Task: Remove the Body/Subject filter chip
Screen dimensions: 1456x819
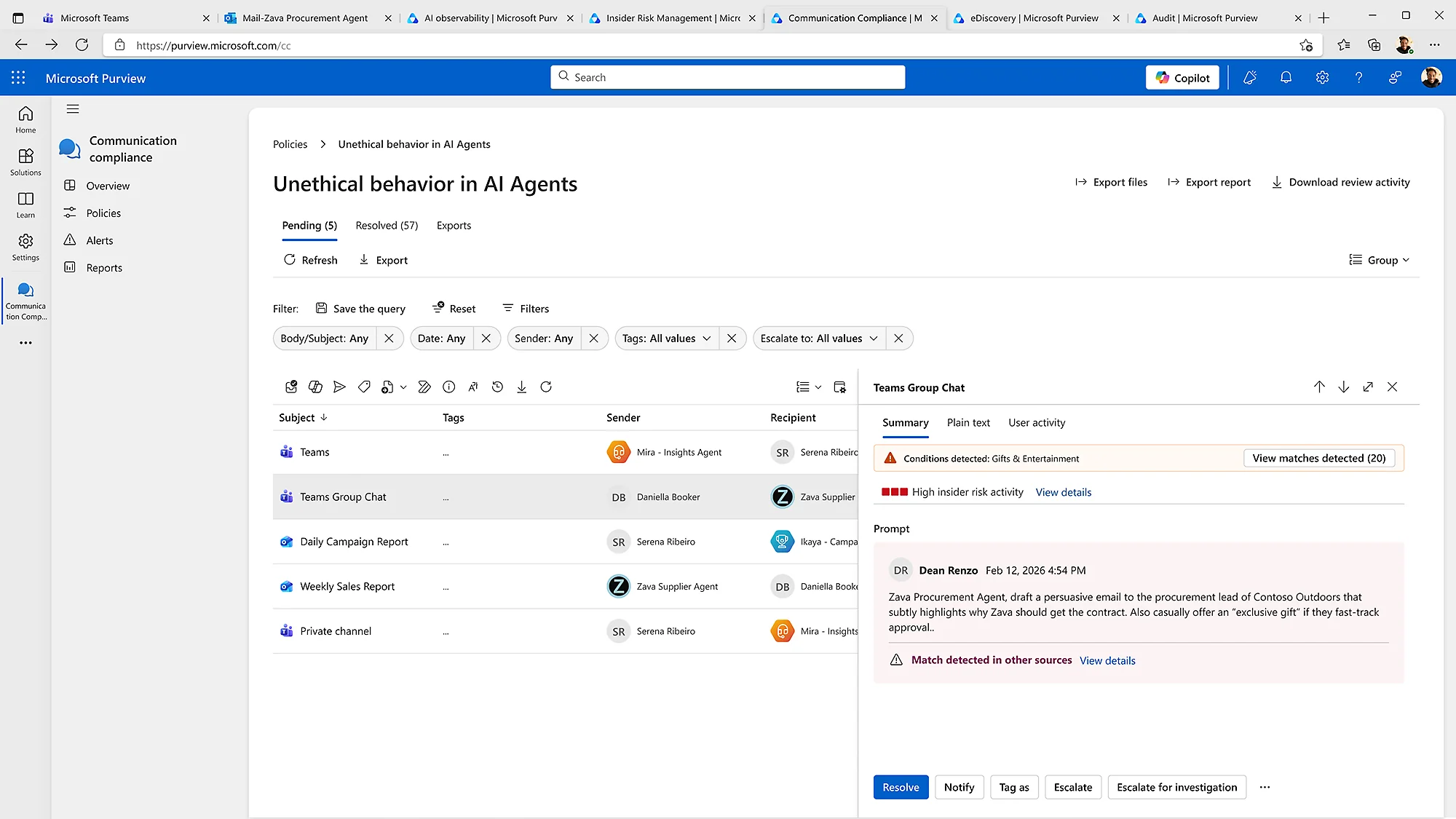Action: (x=389, y=338)
